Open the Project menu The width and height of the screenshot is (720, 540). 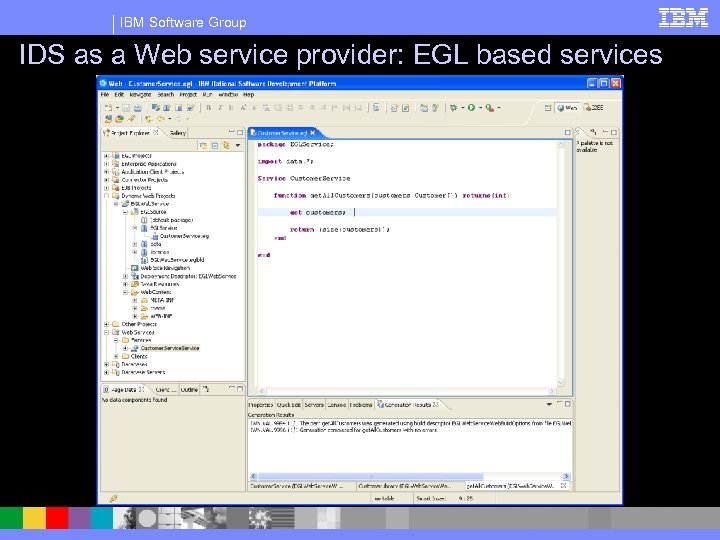point(188,95)
